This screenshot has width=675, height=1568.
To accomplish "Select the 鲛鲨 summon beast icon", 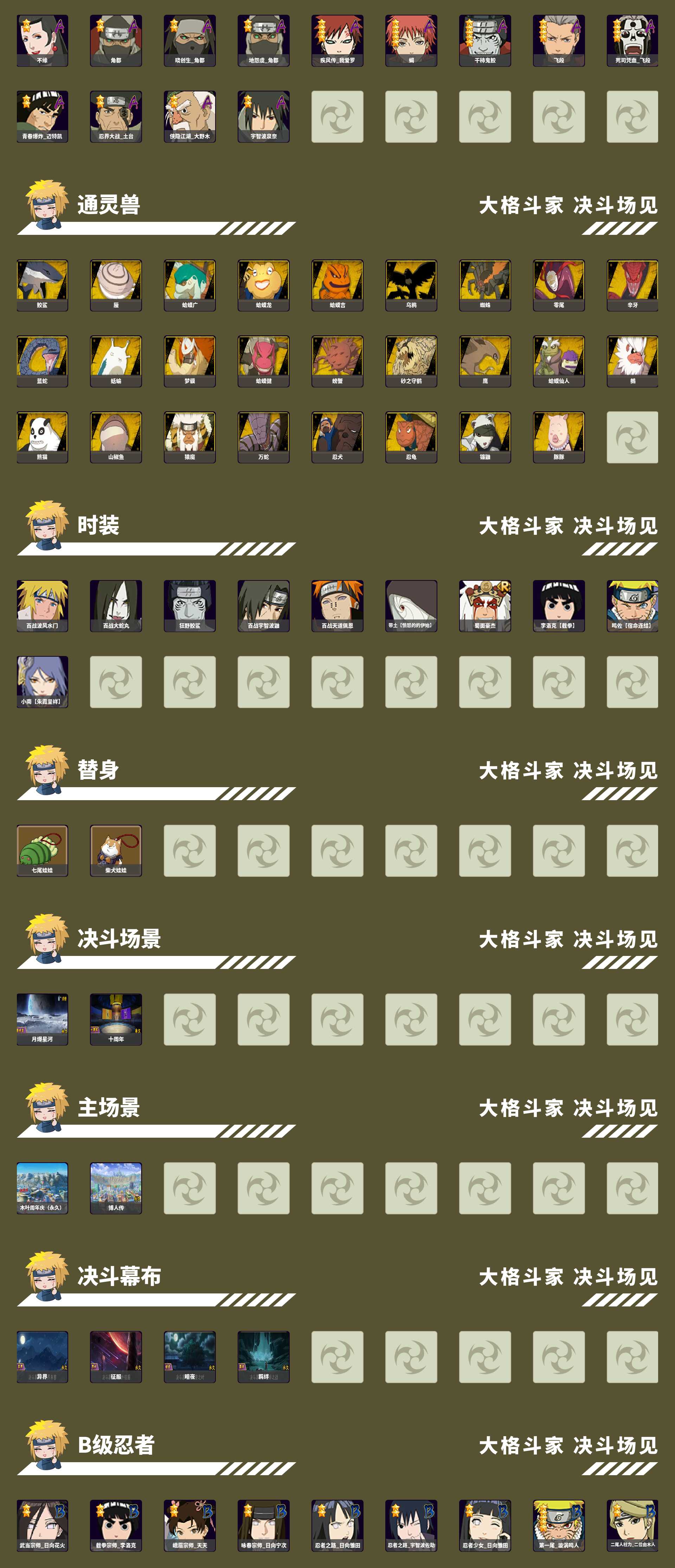I will 42,285.
